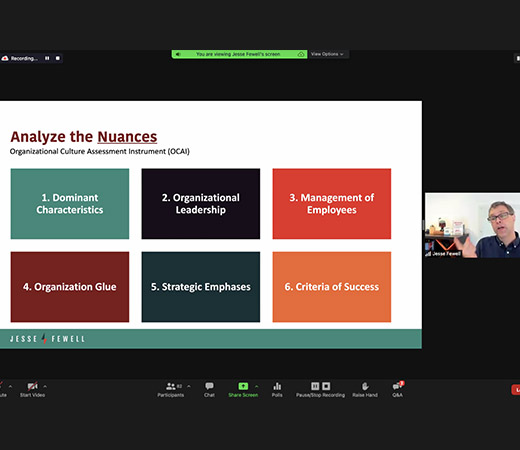Click the Jesse Fewell video thumbnail
520x450 pixels.
[472, 225]
